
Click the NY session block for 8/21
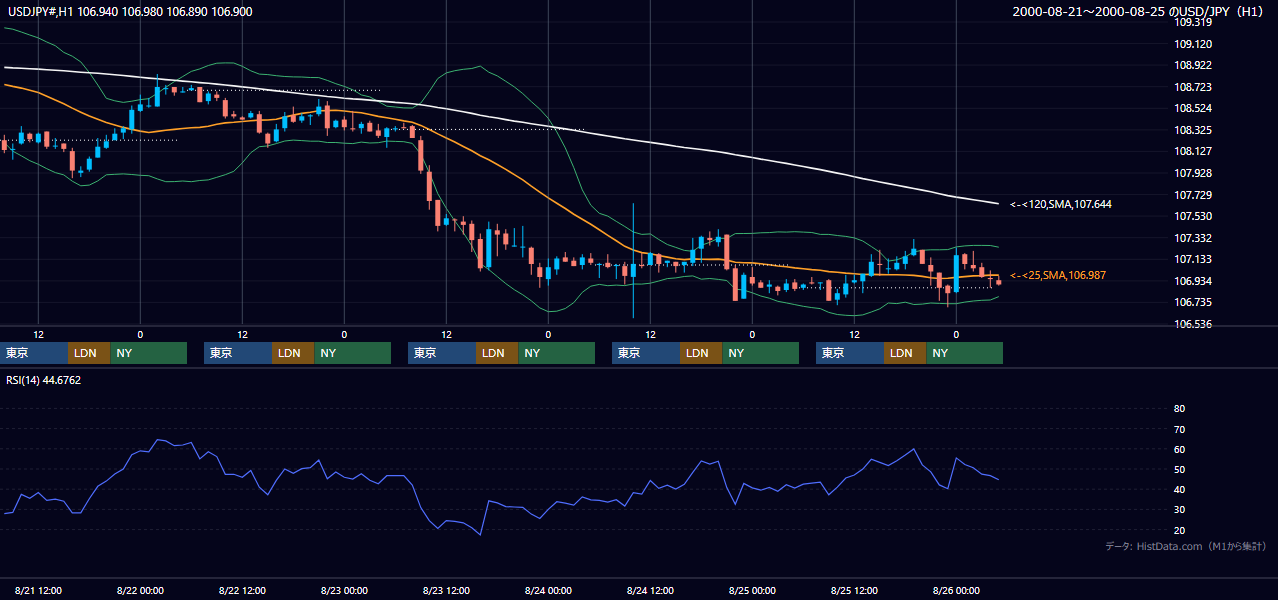tap(148, 353)
